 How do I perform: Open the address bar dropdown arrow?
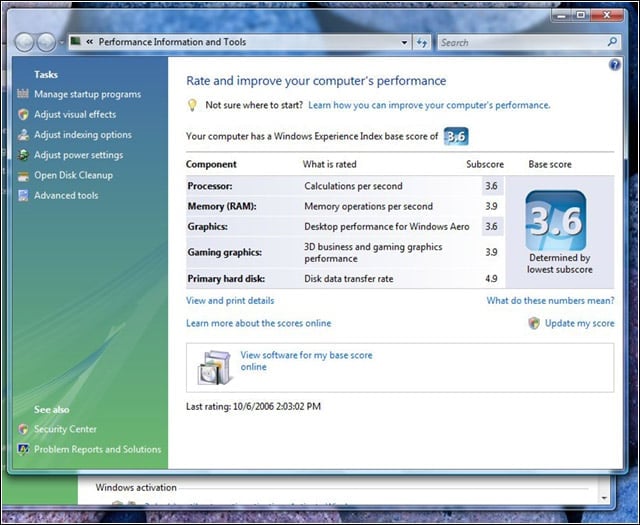click(x=404, y=42)
